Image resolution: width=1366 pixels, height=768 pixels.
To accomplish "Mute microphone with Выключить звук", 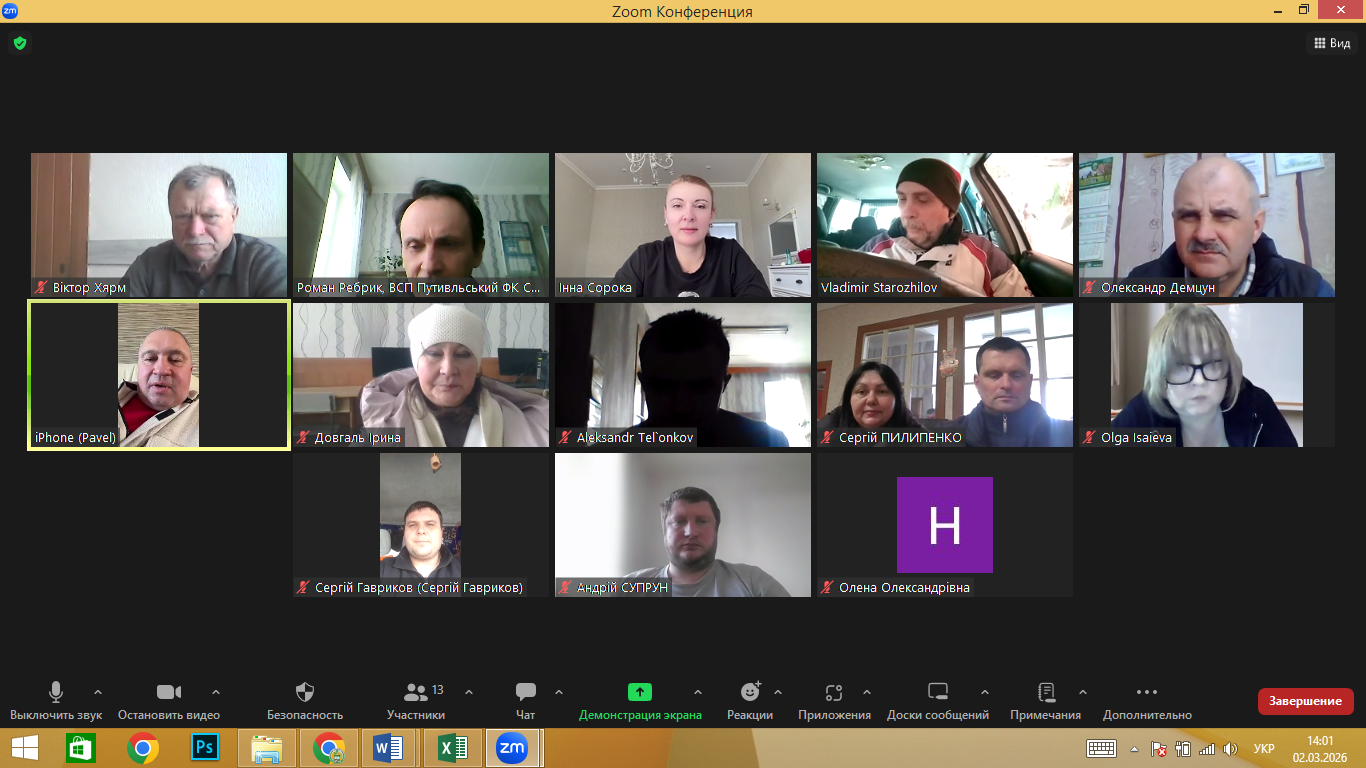I will pos(56,692).
